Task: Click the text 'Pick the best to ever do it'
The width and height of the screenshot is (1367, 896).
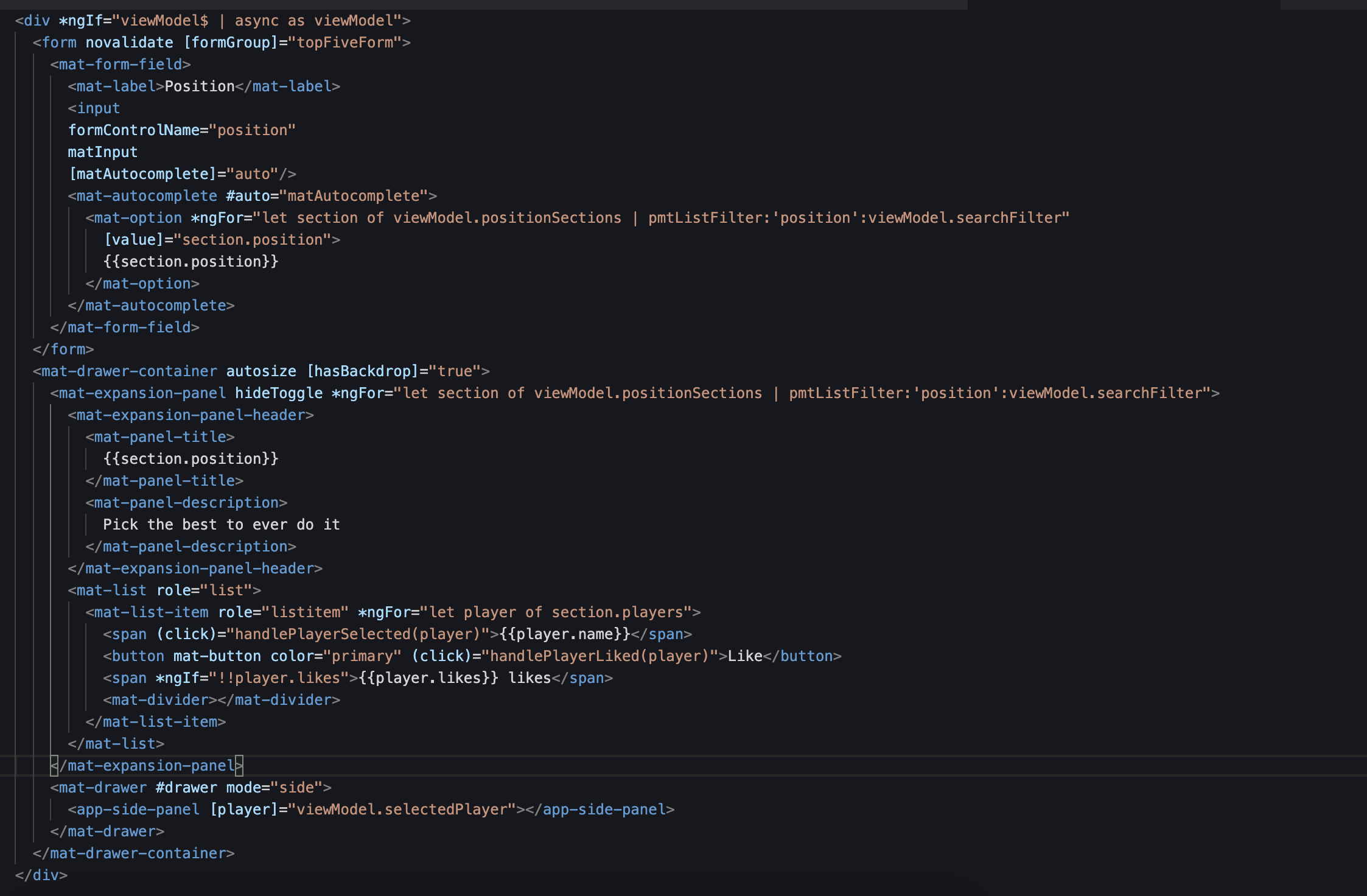Action: click(x=221, y=525)
